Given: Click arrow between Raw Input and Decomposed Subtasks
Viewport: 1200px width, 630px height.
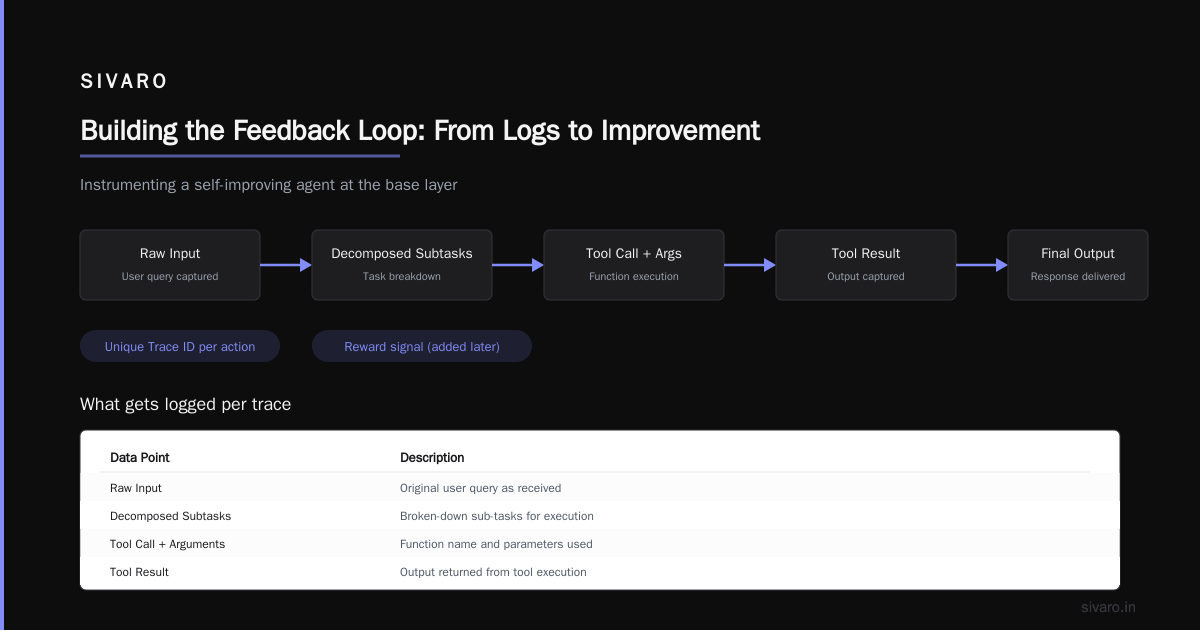Looking at the screenshot, I should pyautogui.click(x=286, y=265).
